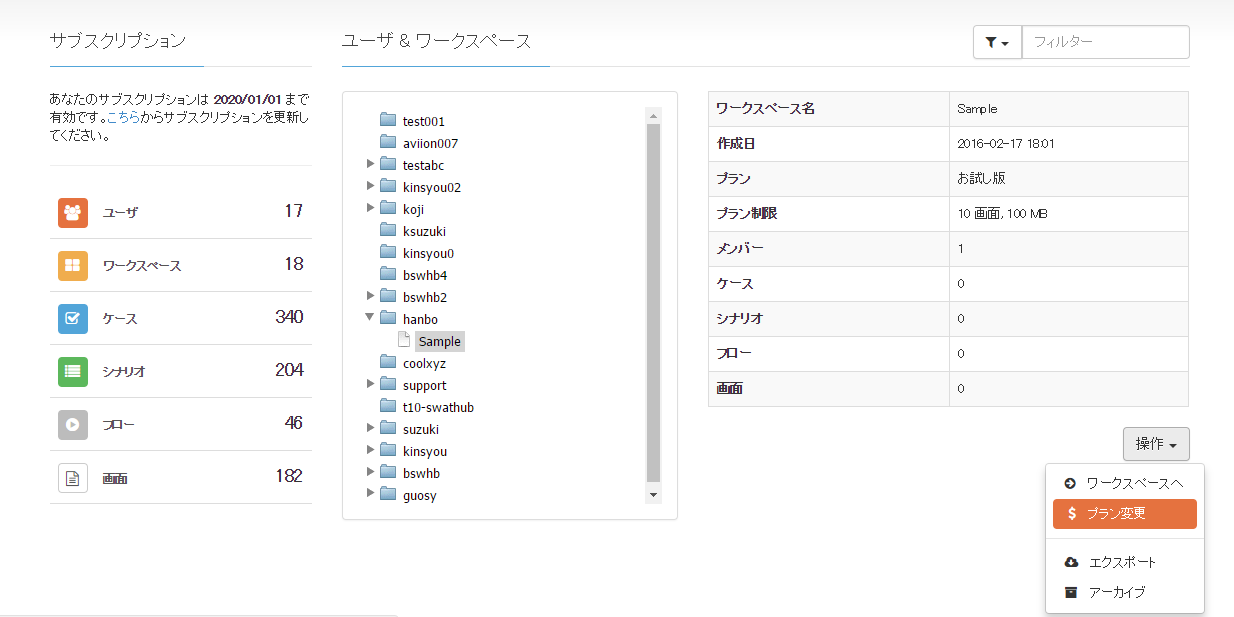
Task: Click the orange ユーザ users icon
Action: click(73, 212)
